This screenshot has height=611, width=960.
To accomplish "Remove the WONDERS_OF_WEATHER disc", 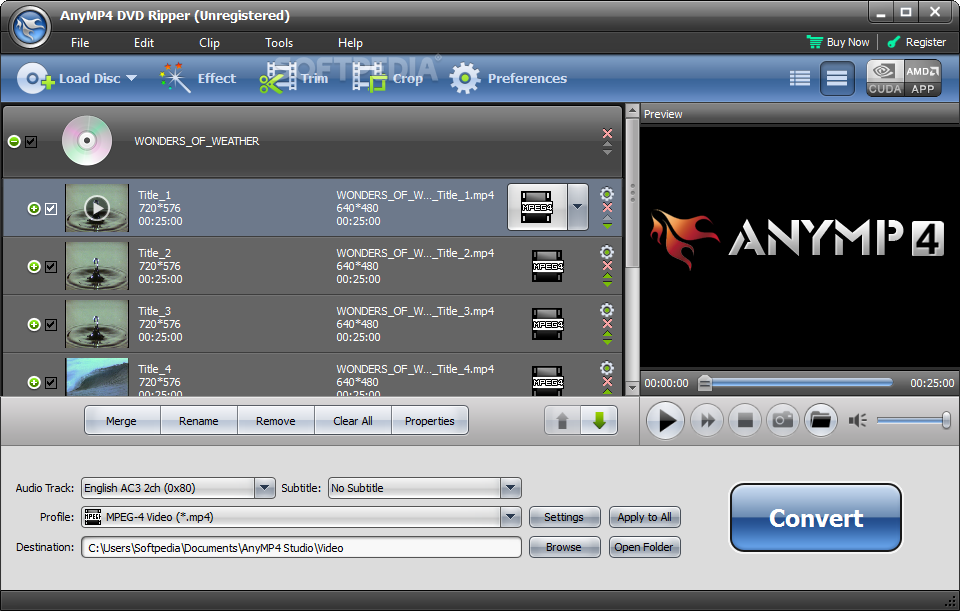I will coord(607,133).
